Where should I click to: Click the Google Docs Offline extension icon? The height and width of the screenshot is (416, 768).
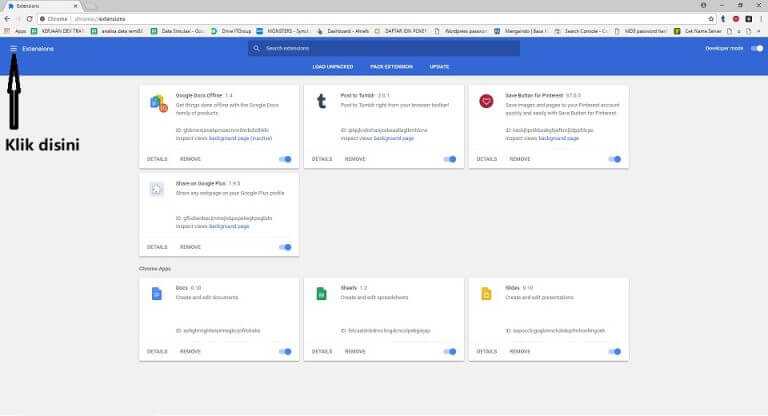[157, 101]
